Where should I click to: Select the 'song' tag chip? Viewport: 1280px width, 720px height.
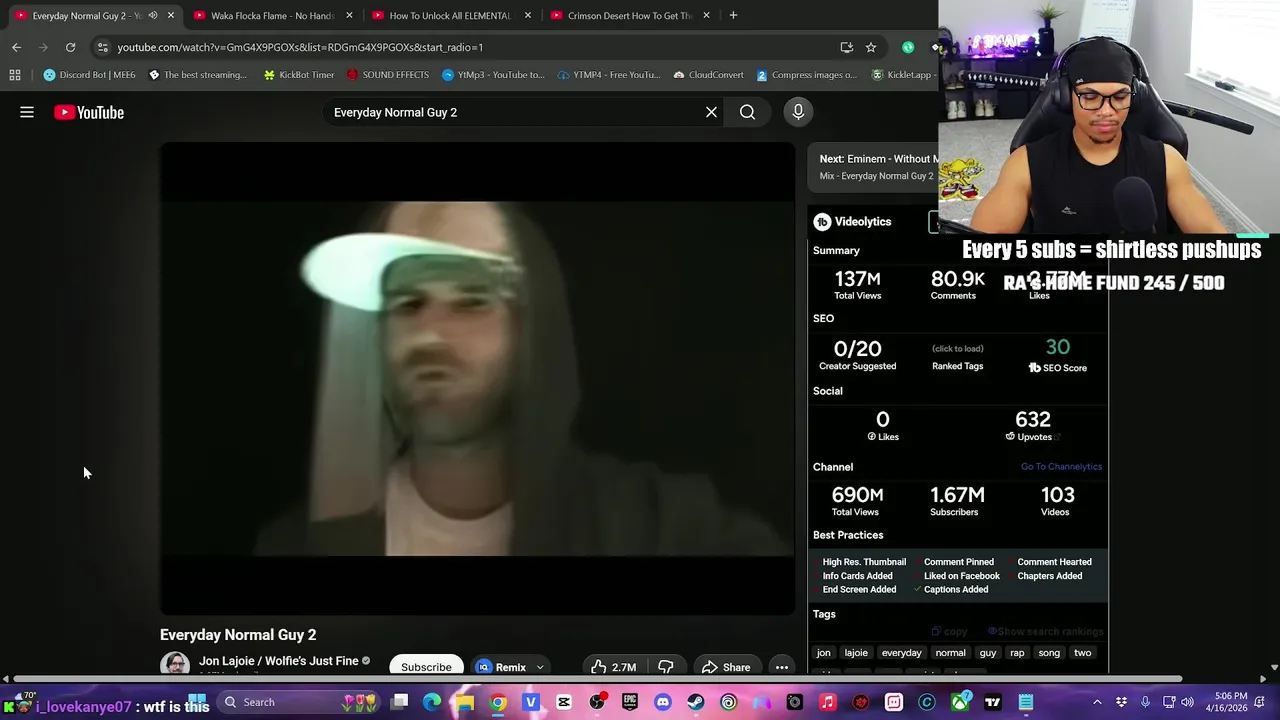coord(1049,653)
